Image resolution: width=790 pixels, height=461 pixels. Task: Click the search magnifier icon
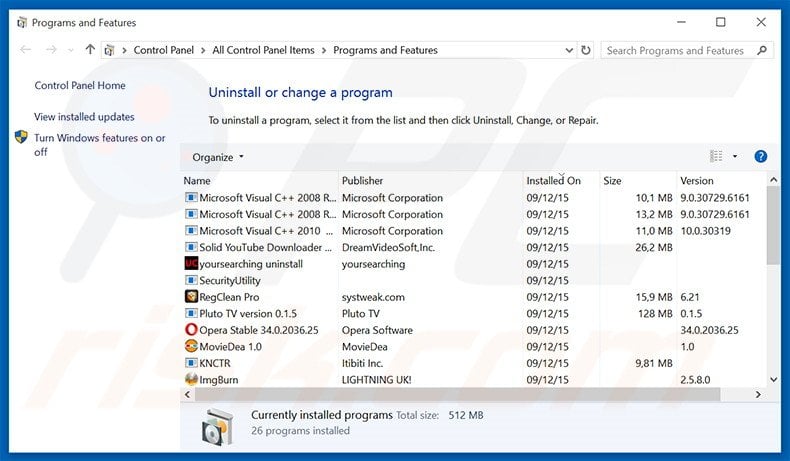[x=762, y=50]
